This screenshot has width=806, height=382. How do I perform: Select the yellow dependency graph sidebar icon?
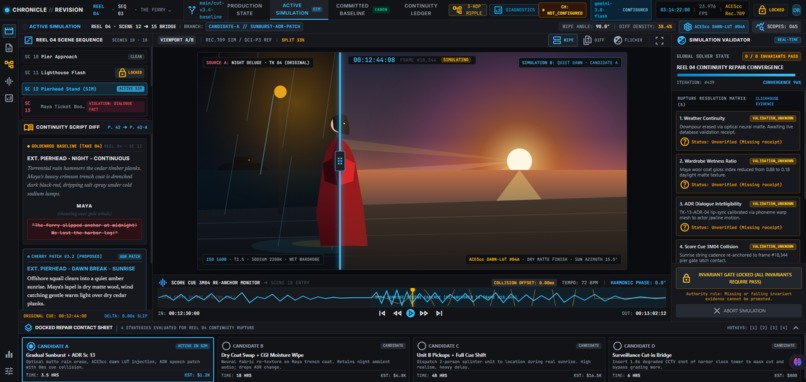pyautogui.click(x=9, y=64)
